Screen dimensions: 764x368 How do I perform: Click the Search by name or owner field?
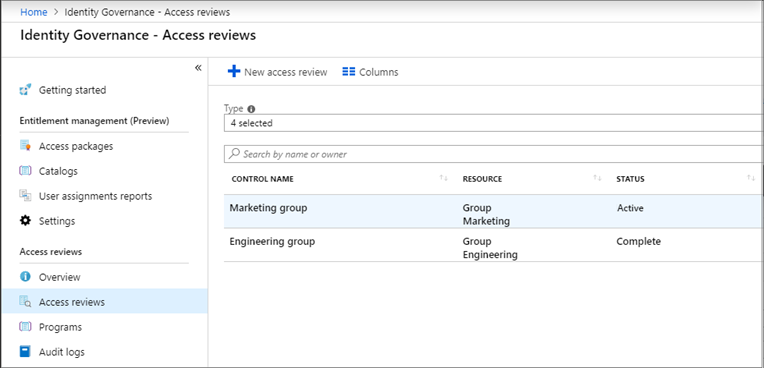(494, 154)
